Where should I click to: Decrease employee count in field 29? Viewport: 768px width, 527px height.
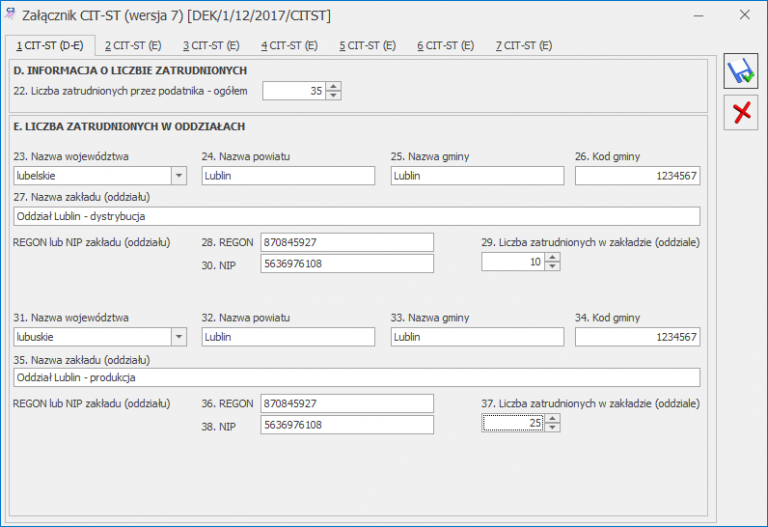[x=553, y=267]
